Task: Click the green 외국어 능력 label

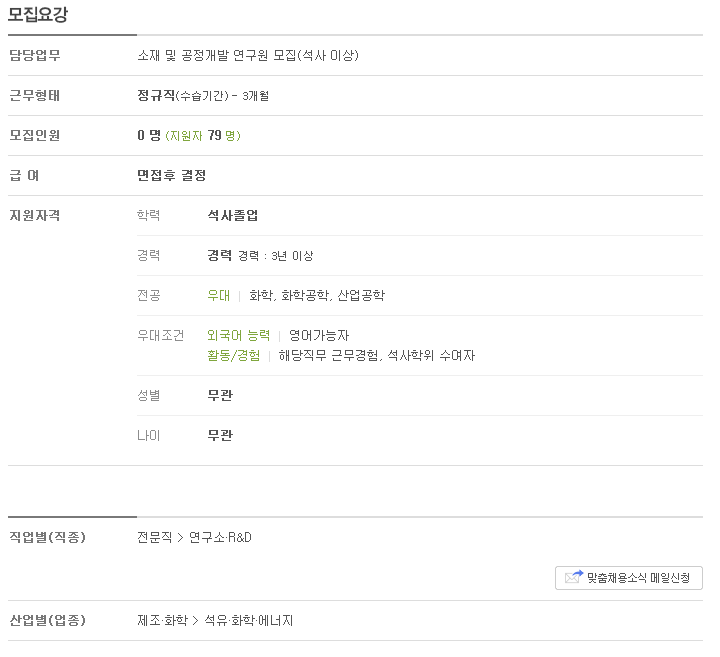Action: point(238,336)
